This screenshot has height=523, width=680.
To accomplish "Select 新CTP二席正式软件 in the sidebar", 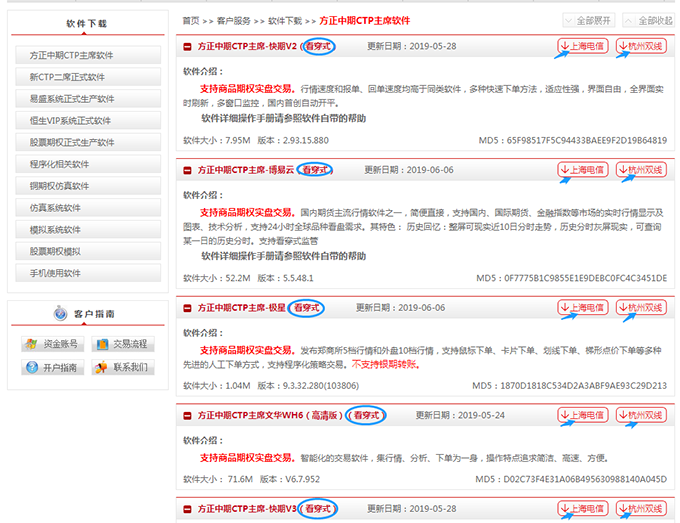I will coord(75,77).
